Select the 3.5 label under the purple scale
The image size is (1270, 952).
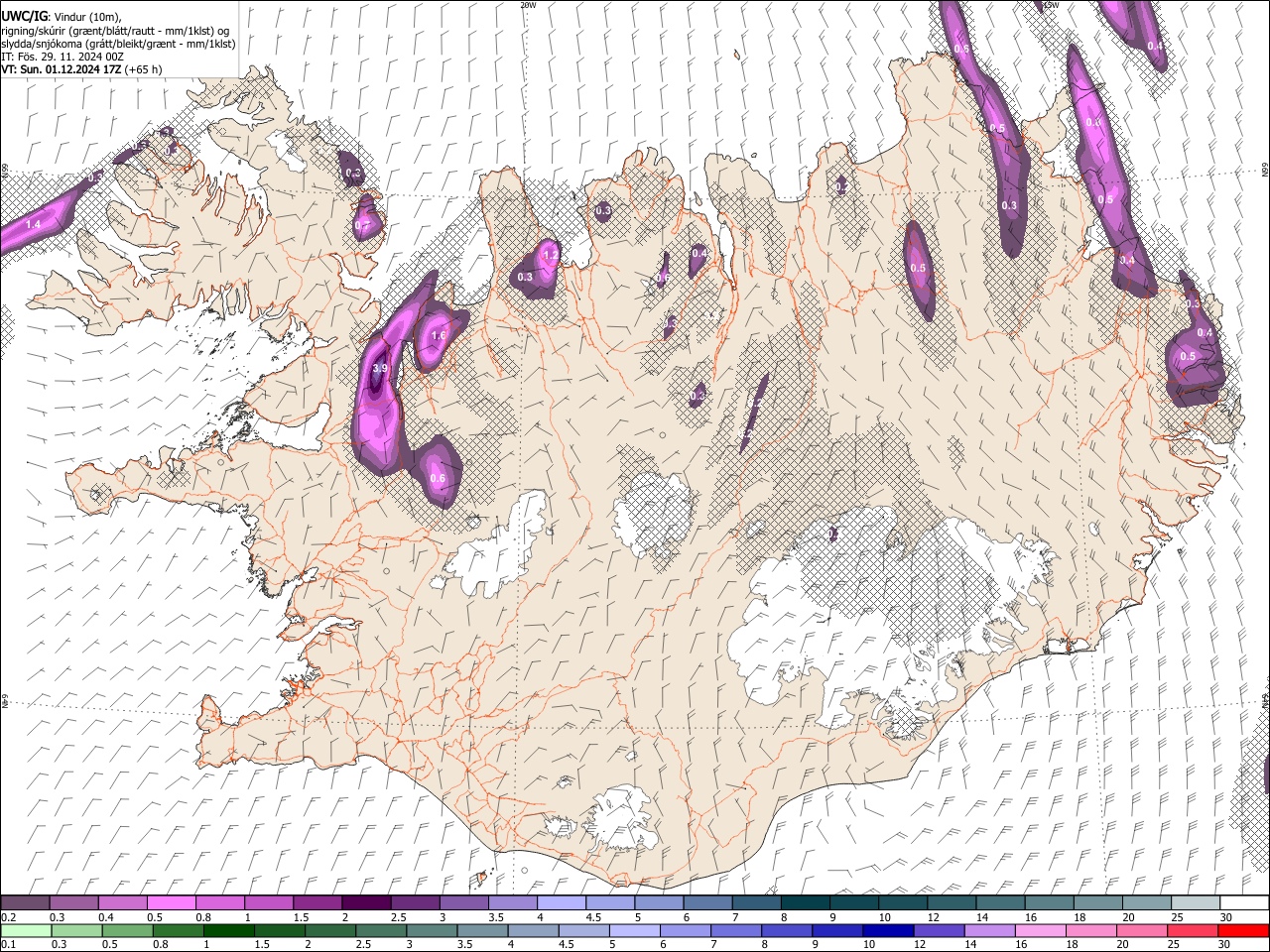[x=496, y=917]
